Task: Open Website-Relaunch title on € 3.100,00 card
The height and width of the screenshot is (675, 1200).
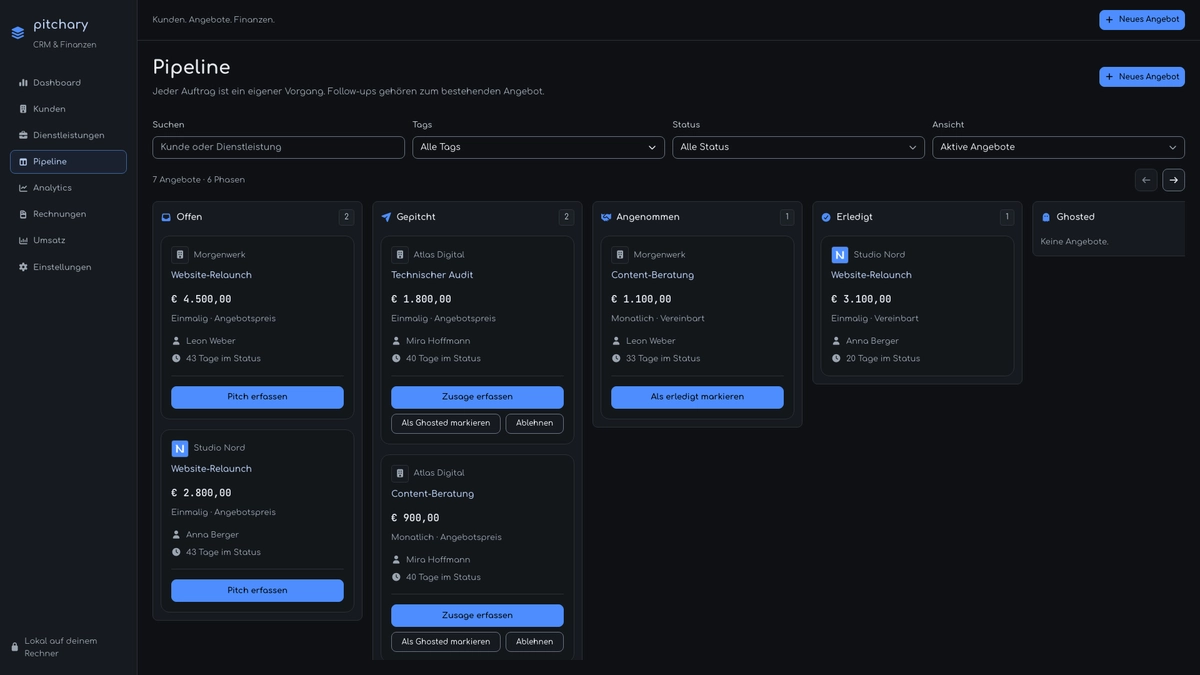Action: tap(871, 275)
